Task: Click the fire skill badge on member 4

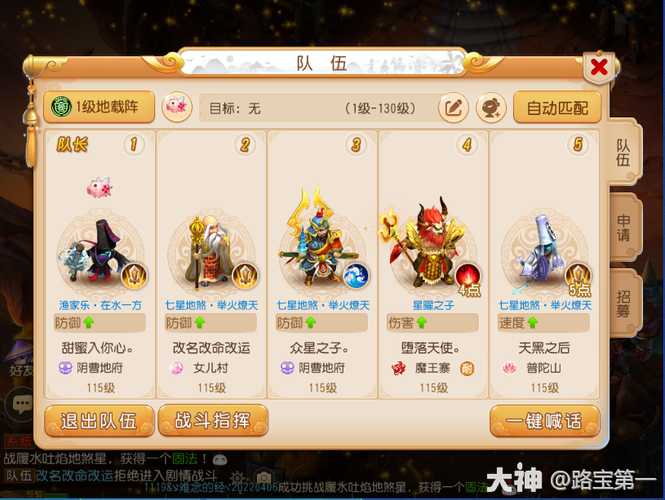Action: point(468,276)
